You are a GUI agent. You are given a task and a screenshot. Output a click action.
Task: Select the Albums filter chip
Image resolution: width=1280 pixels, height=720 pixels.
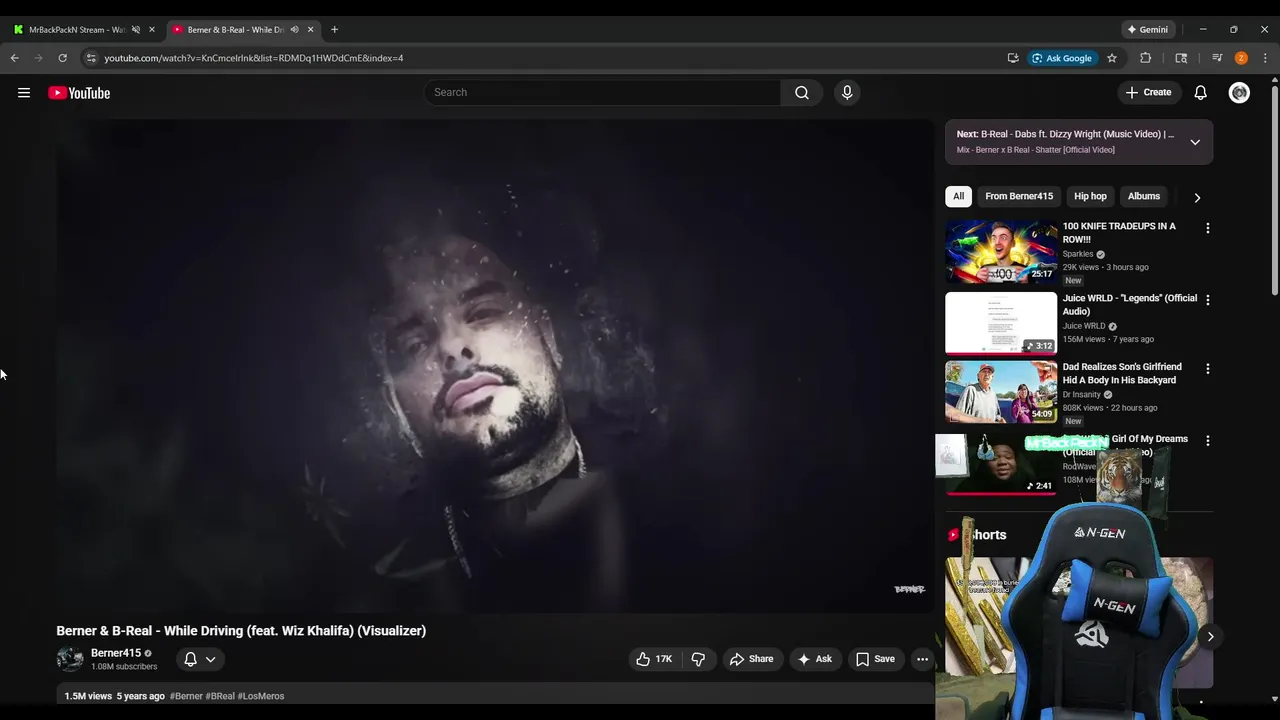click(x=1144, y=196)
